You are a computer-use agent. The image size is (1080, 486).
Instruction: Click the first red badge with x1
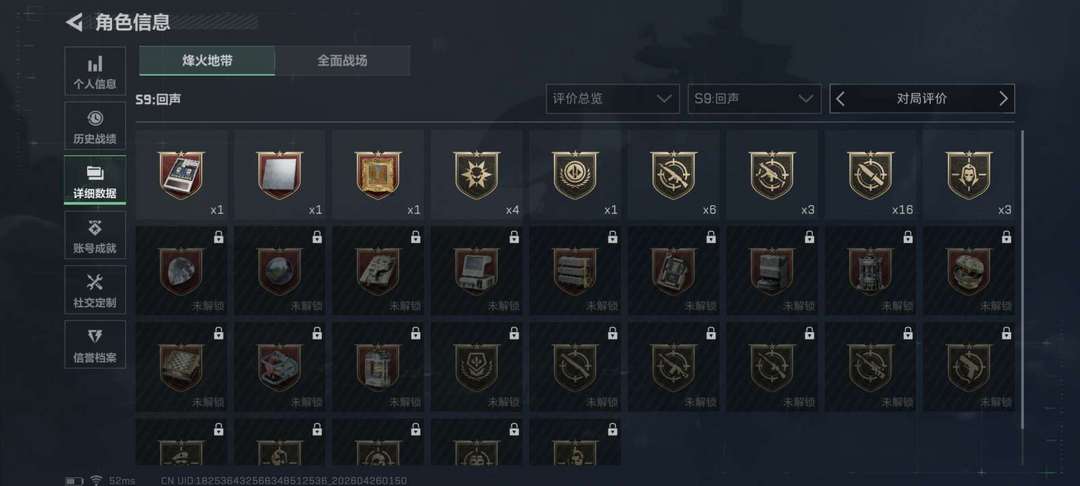[181, 175]
